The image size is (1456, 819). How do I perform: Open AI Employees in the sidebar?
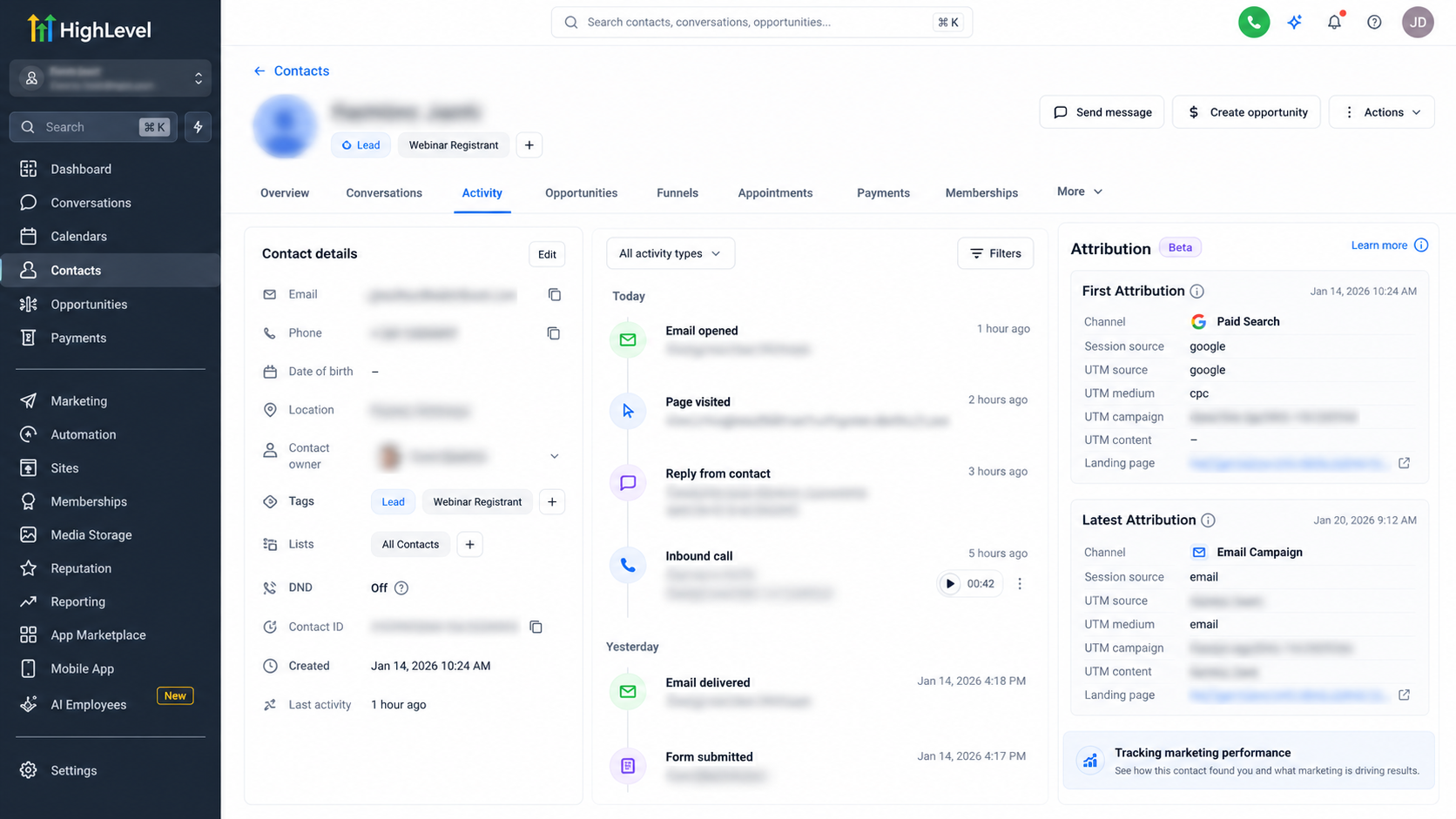[89, 705]
